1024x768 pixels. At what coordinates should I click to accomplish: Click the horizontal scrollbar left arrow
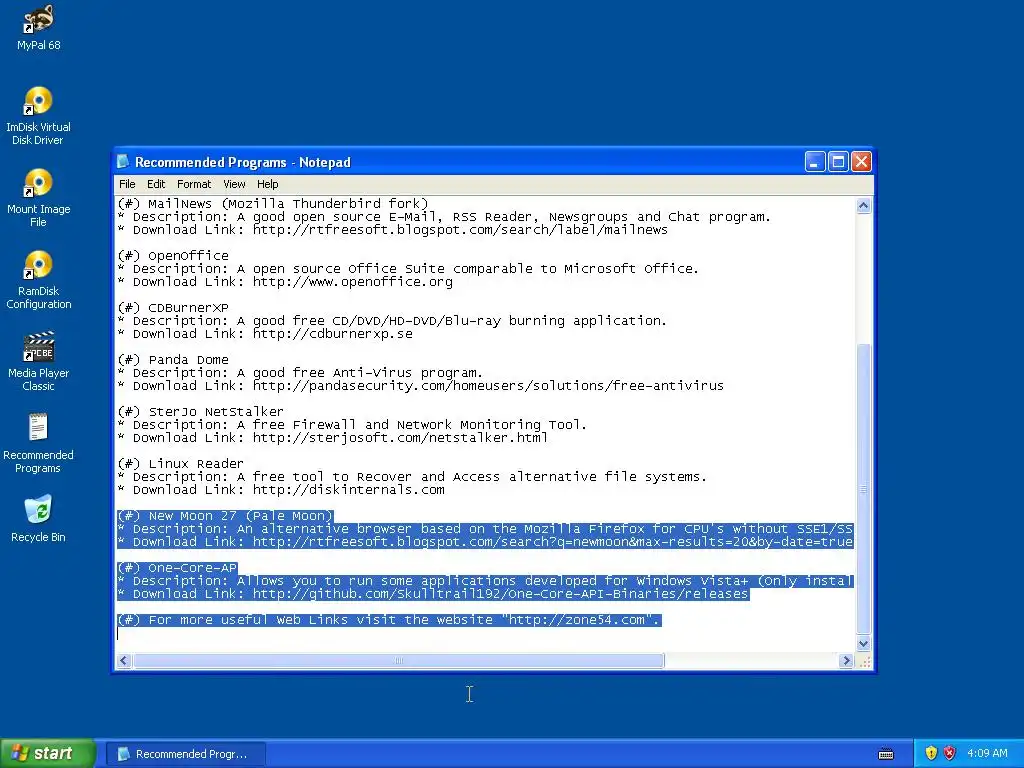pyautogui.click(x=123, y=660)
